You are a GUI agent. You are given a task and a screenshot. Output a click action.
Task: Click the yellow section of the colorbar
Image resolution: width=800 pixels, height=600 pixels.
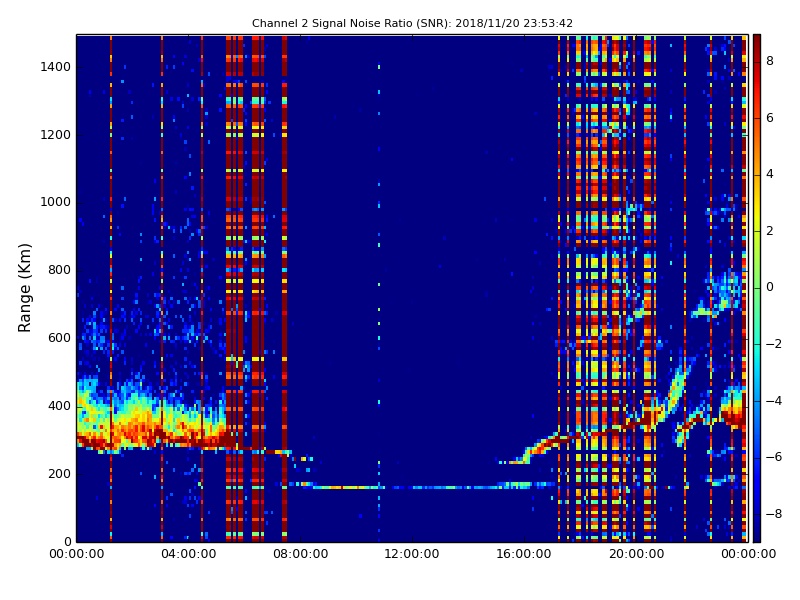click(757, 209)
